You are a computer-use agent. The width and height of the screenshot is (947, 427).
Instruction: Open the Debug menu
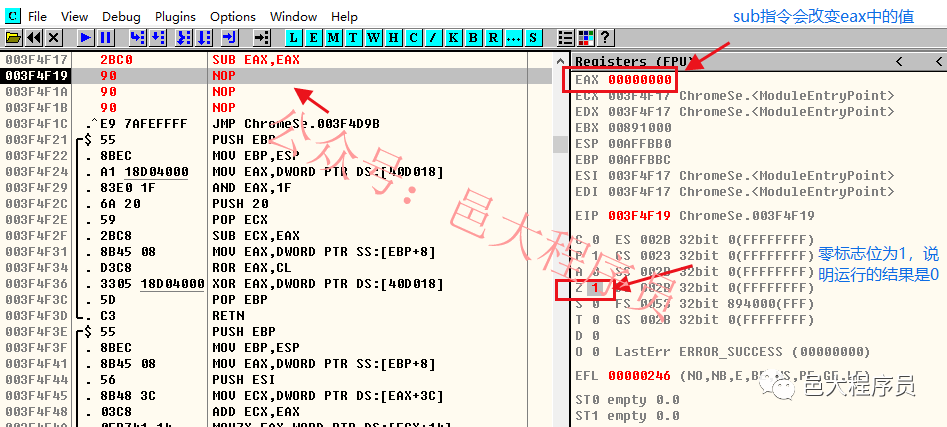[x=121, y=17]
